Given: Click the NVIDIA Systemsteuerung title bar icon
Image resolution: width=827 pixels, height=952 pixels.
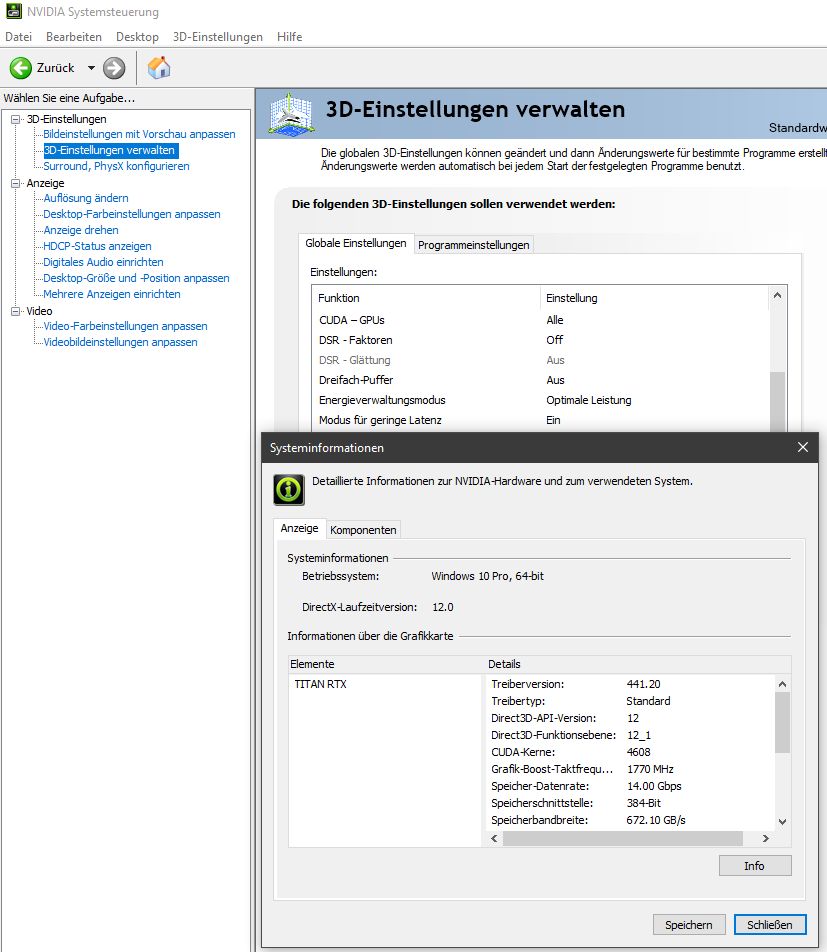Looking at the screenshot, I should [x=12, y=11].
